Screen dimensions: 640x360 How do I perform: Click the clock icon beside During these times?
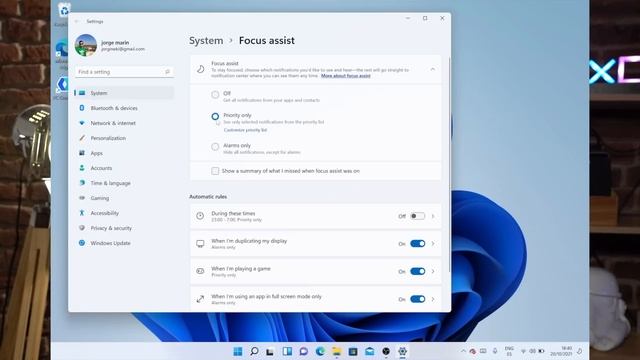(x=200, y=216)
